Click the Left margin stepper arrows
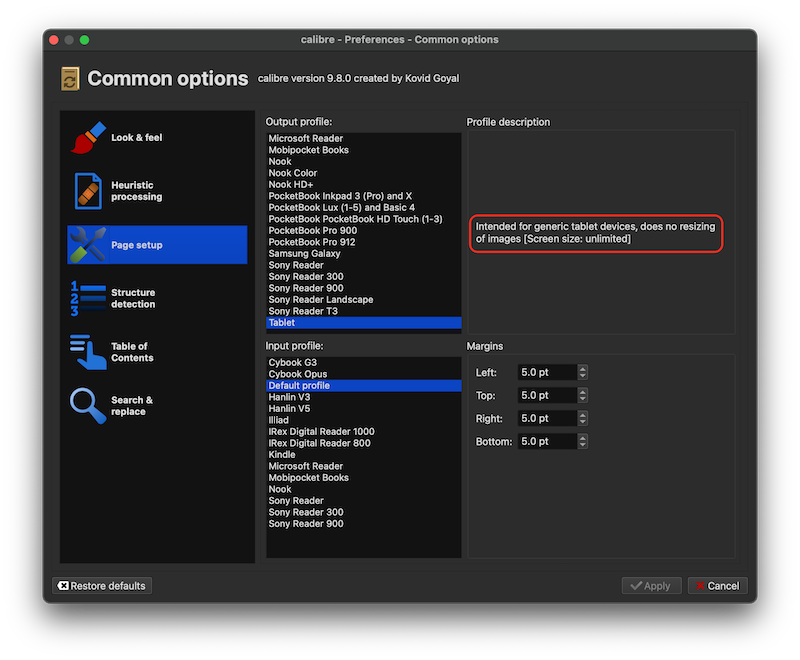Screen dimensions: 800x660 point(583,372)
